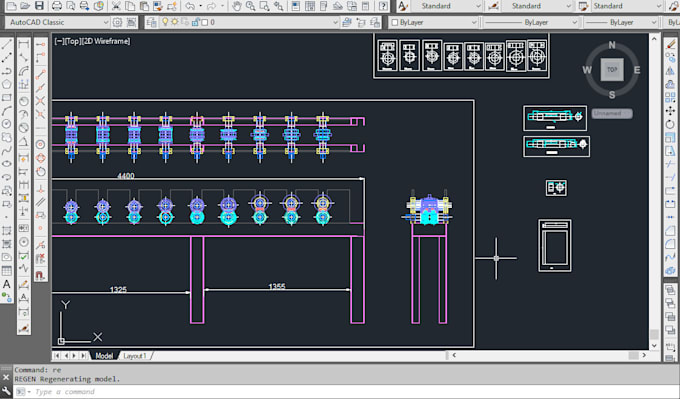
Task: Select the Angular Dimension tool
Action: click(24, 142)
